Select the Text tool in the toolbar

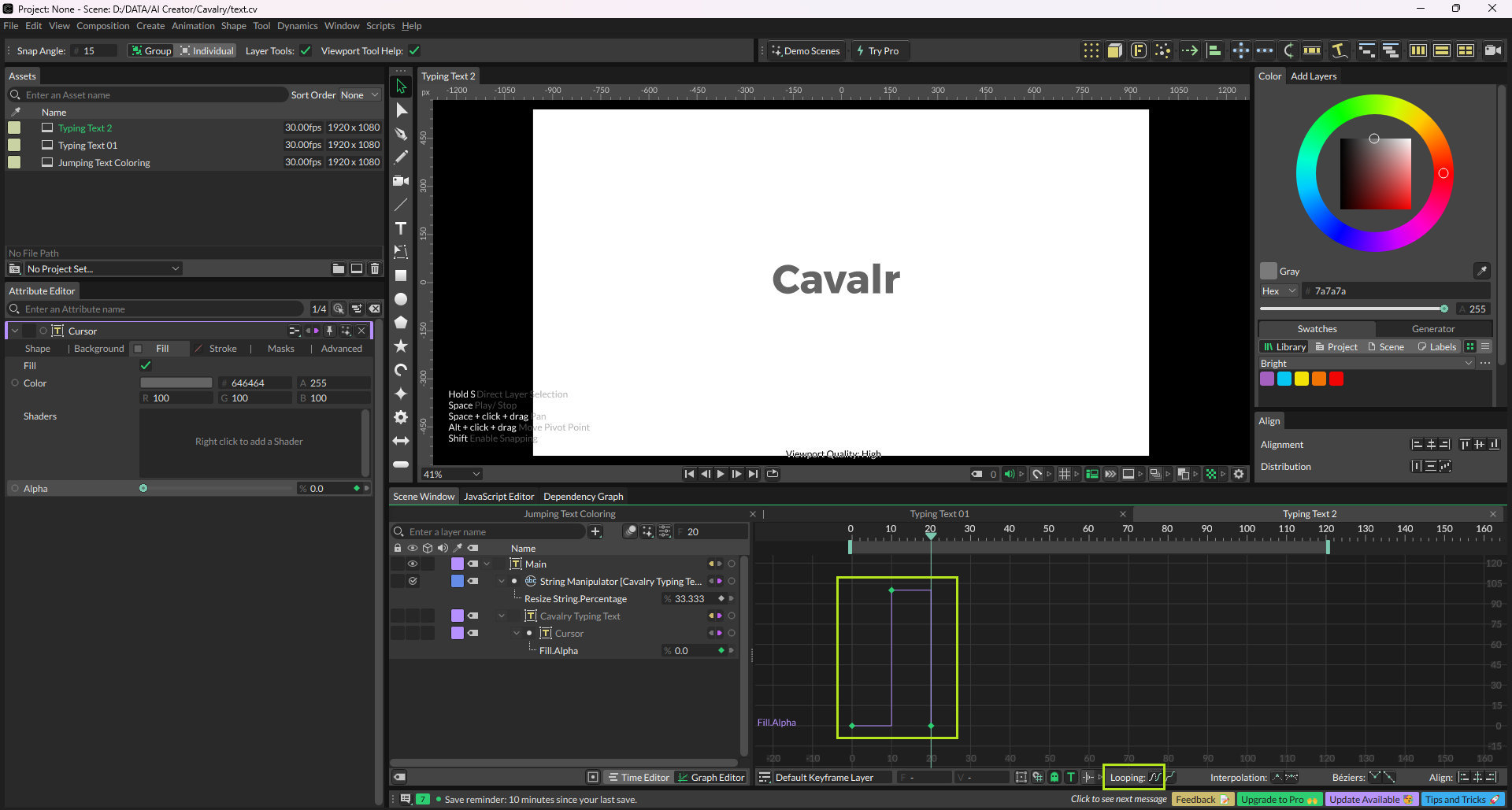(401, 228)
